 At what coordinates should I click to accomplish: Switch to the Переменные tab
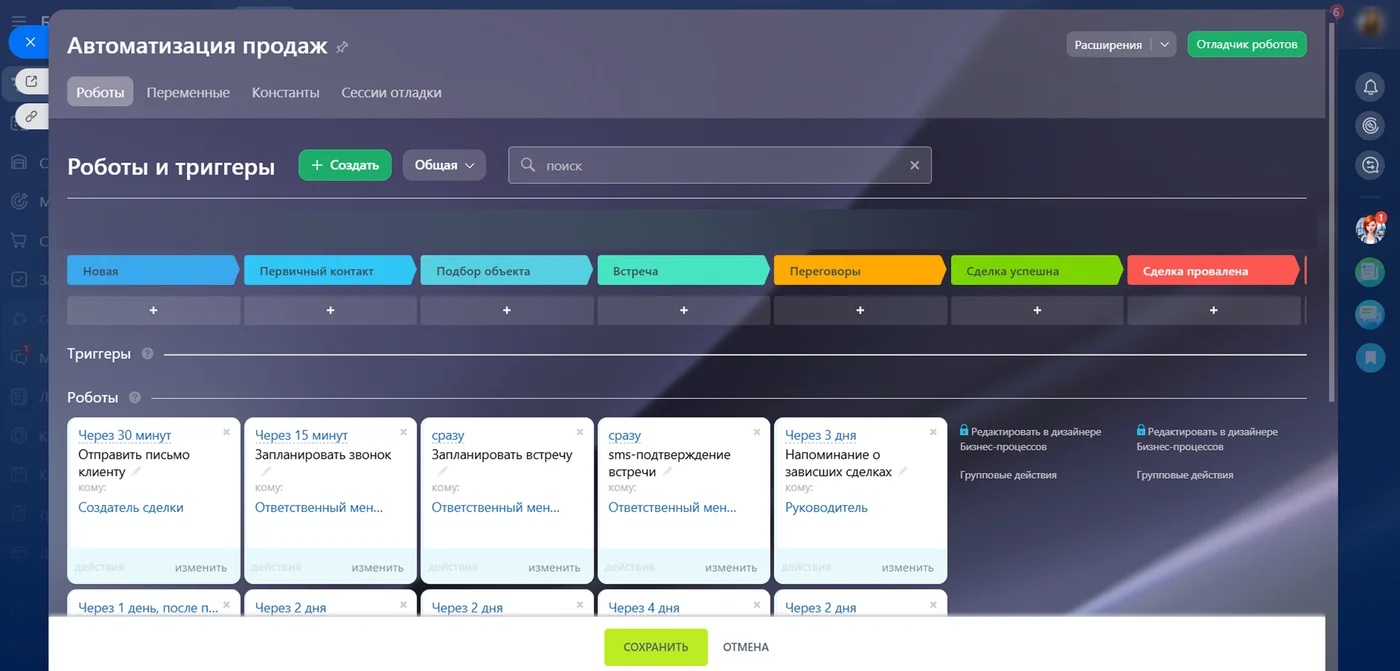(x=188, y=92)
